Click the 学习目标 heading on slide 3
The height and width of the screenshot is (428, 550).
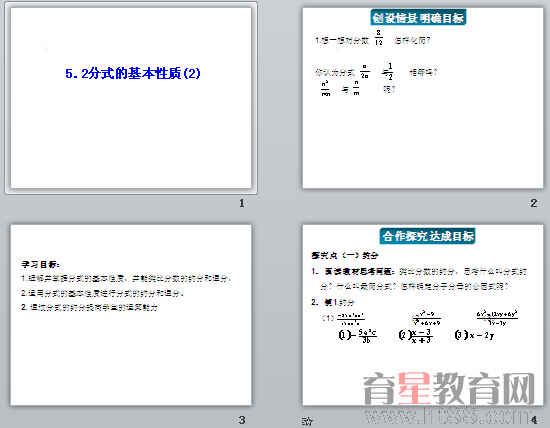pyautogui.click(x=40, y=264)
